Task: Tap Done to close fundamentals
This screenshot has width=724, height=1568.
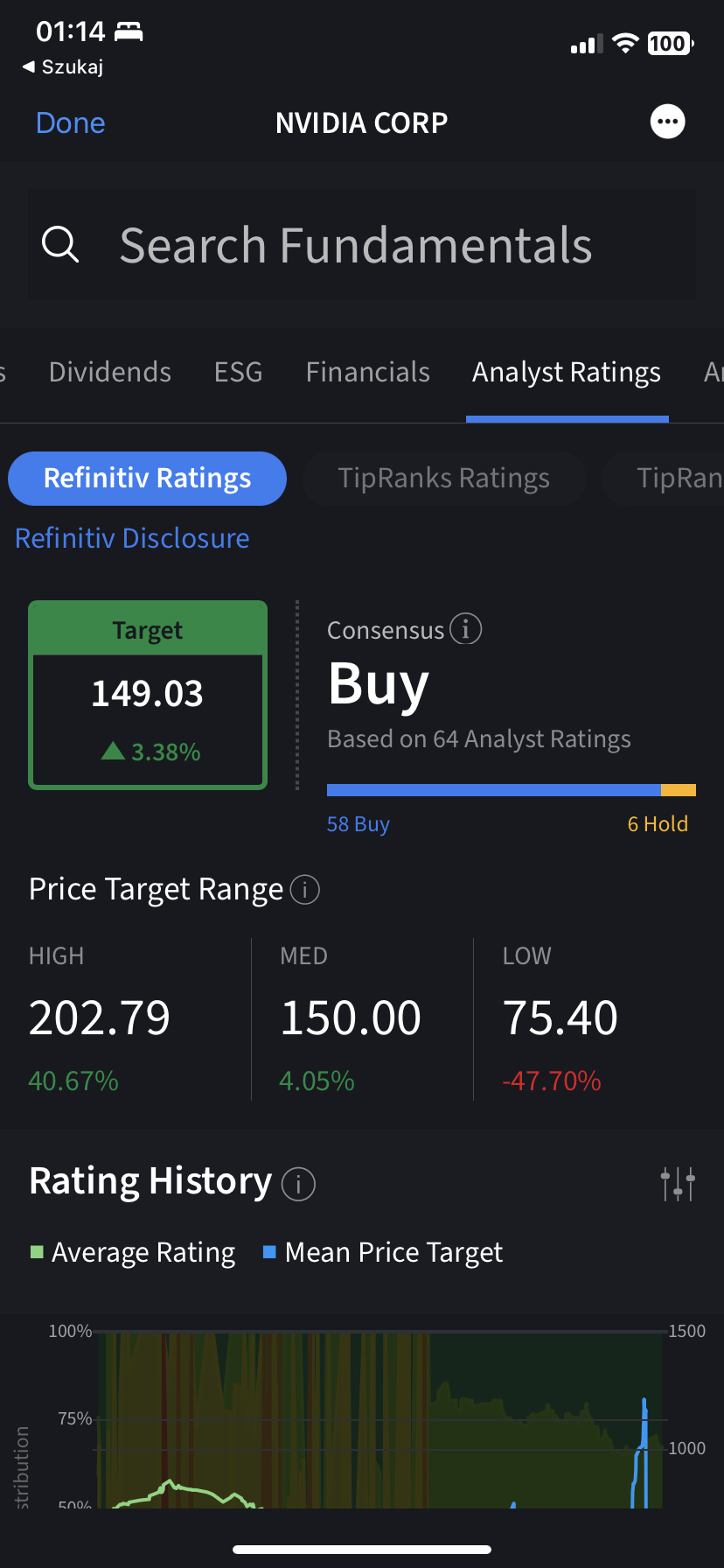Action: 71,123
